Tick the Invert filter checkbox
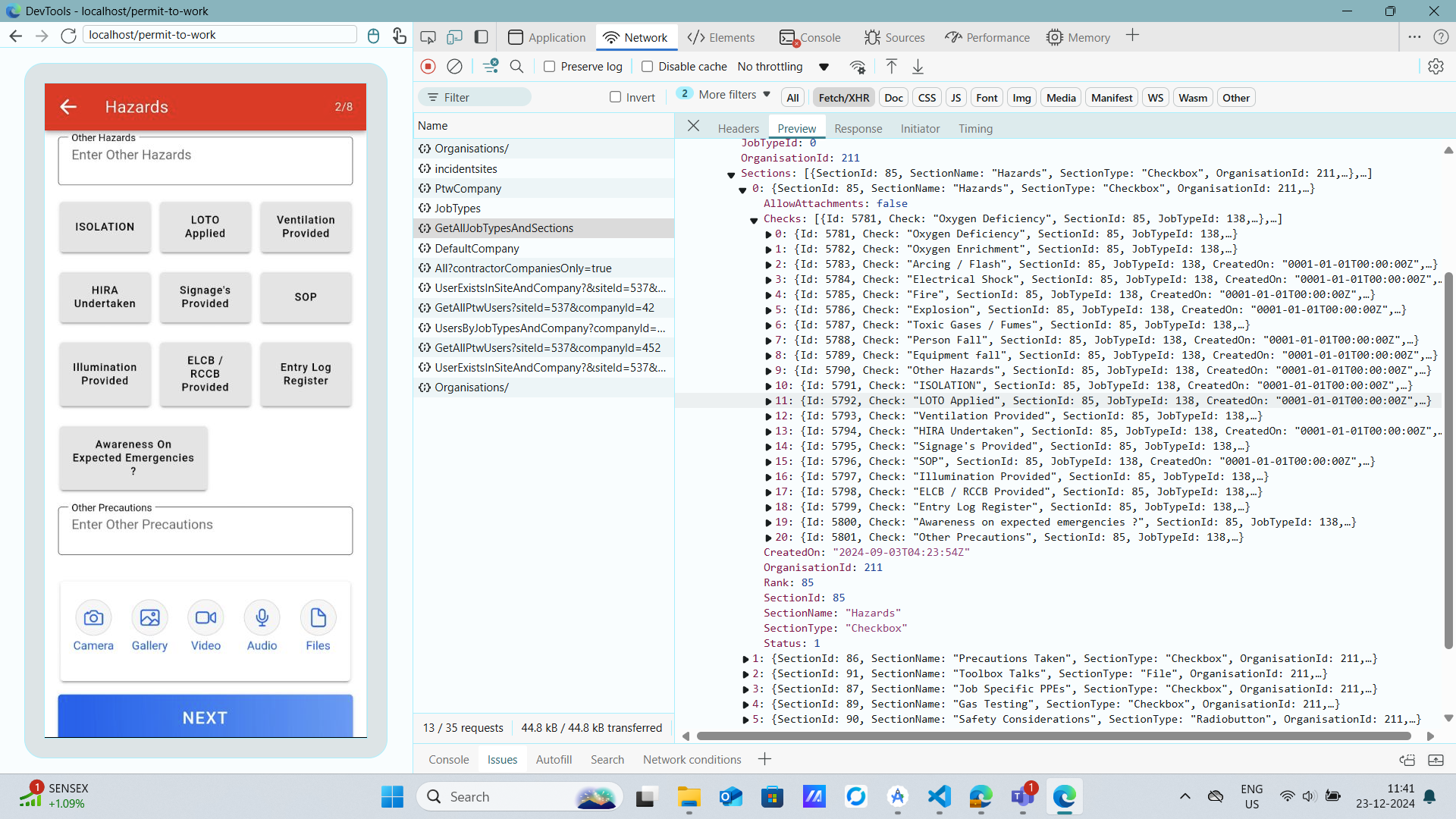Screen dimensions: 1456x819 [x=615, y=97]
